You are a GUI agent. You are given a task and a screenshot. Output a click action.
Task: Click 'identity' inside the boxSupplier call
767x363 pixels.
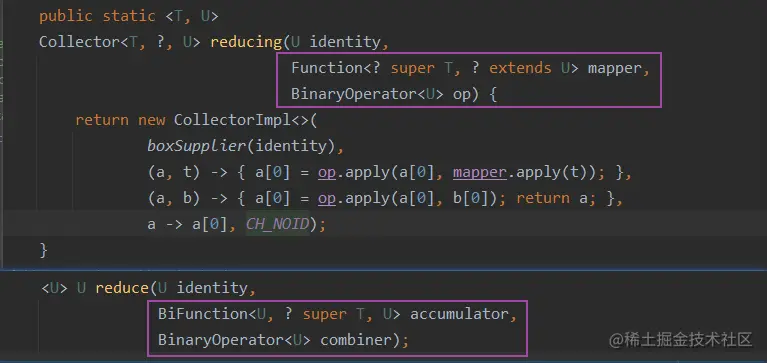coord(292,147)
